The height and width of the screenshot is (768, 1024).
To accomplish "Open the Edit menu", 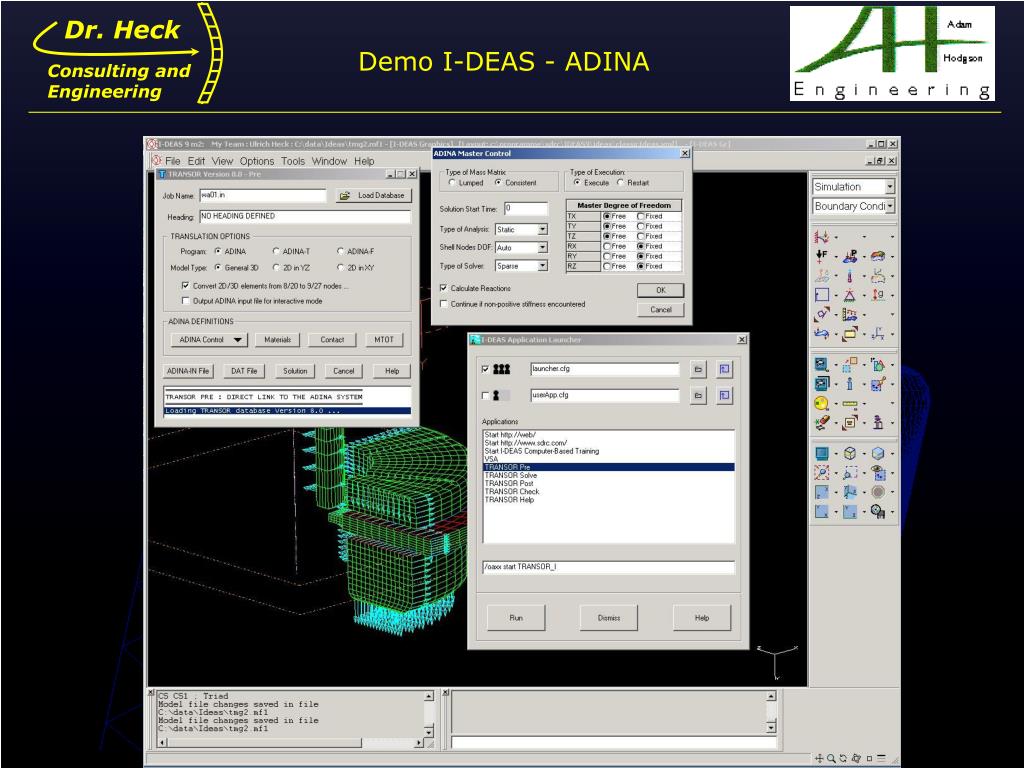I will (197, 161).
